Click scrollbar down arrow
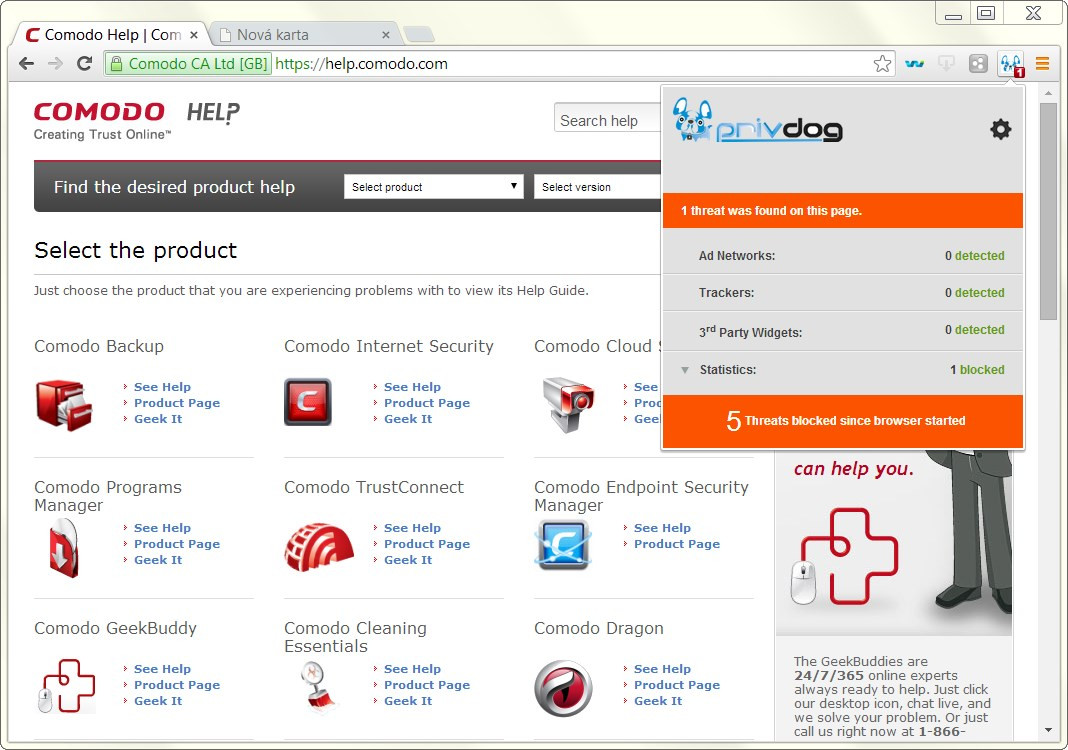This screenshot has width=1068, height=750. tap(1048, 731)
